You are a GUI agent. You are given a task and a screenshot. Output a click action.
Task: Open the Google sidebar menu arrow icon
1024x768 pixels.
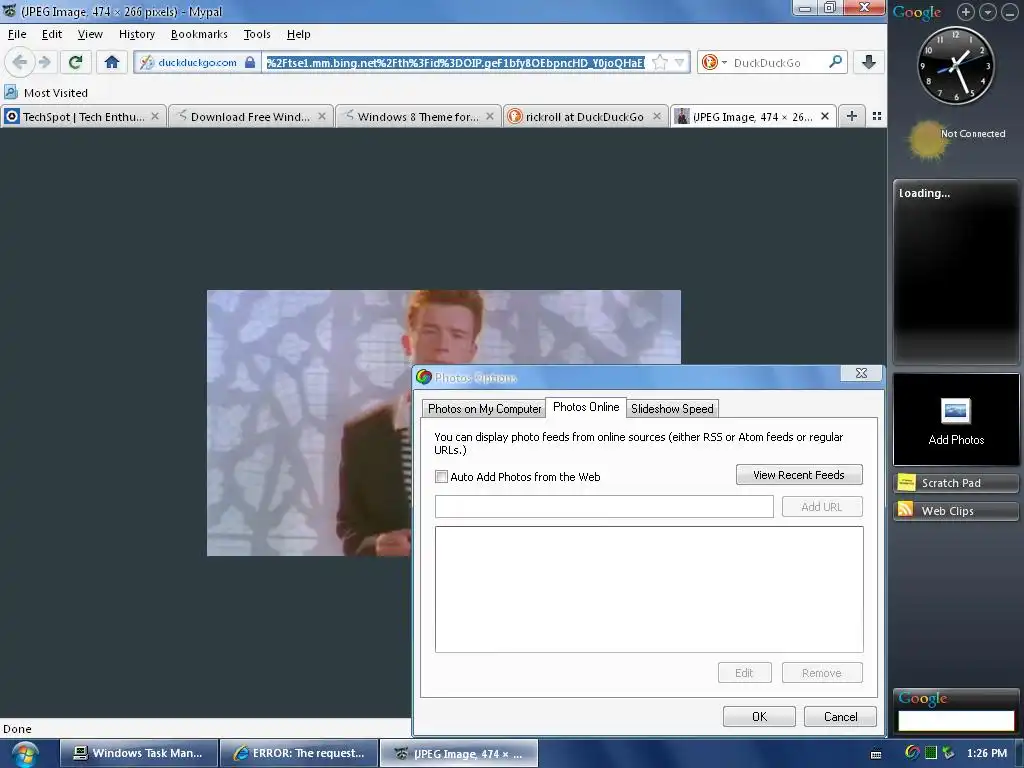click(x=988, y=12)
